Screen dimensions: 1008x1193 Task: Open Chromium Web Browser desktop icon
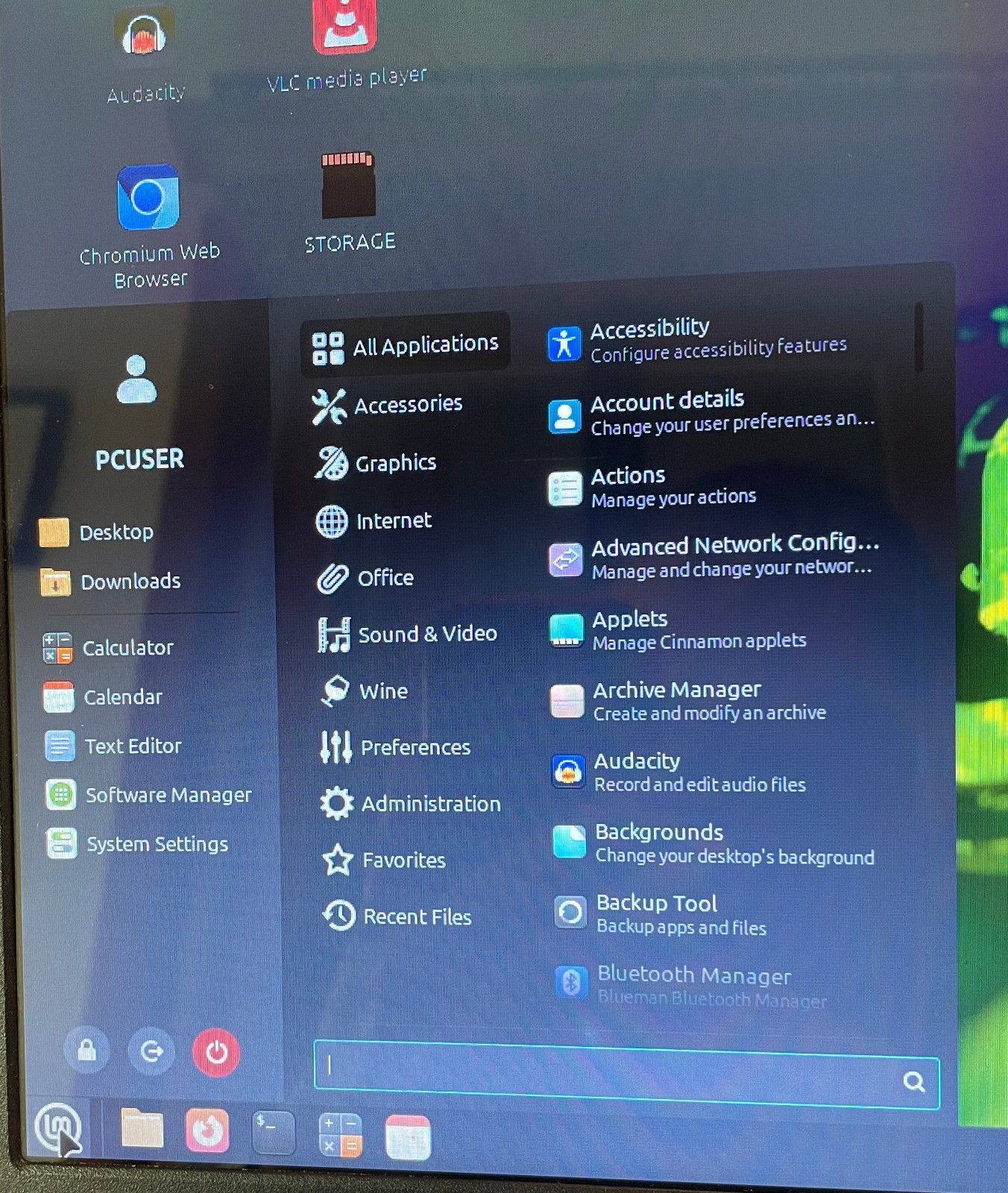click(x=149, y=226)
